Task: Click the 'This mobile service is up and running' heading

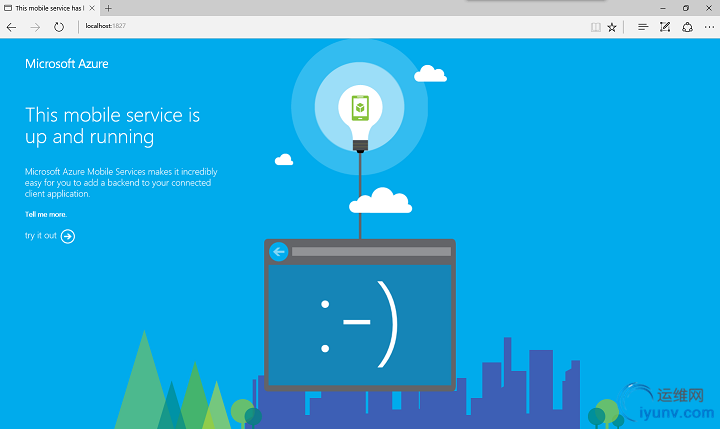Action: tap(112, 126)
